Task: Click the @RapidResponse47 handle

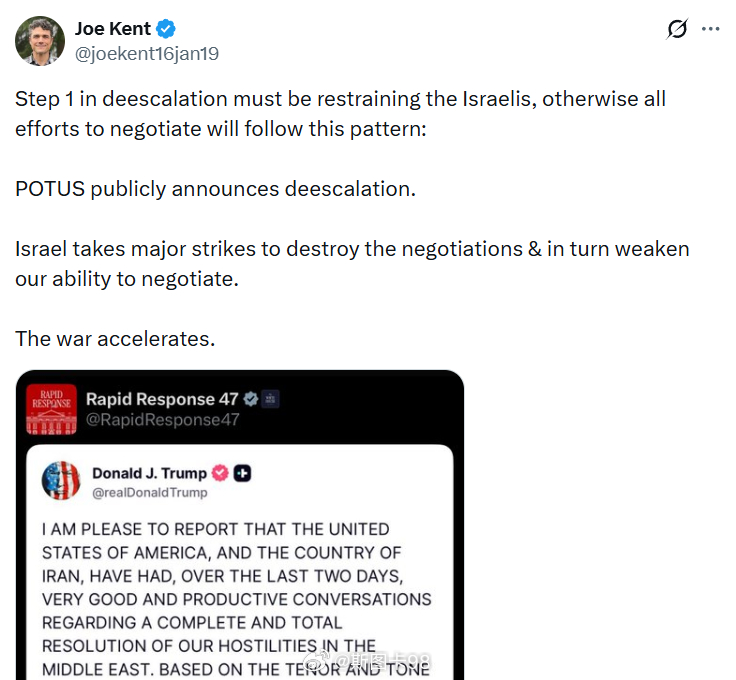Action: pyautogui.click(x=162, y=420)
